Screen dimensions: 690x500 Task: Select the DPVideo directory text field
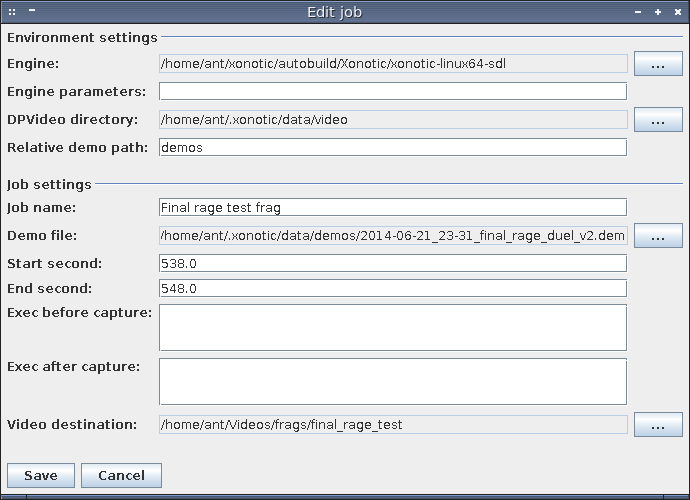click(392, 120)
